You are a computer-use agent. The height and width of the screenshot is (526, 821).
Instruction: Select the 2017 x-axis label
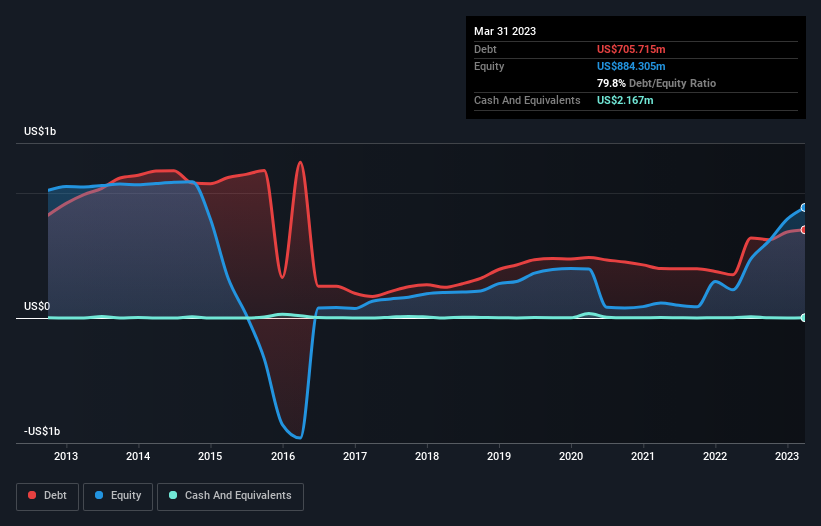(x=355, y=456)
